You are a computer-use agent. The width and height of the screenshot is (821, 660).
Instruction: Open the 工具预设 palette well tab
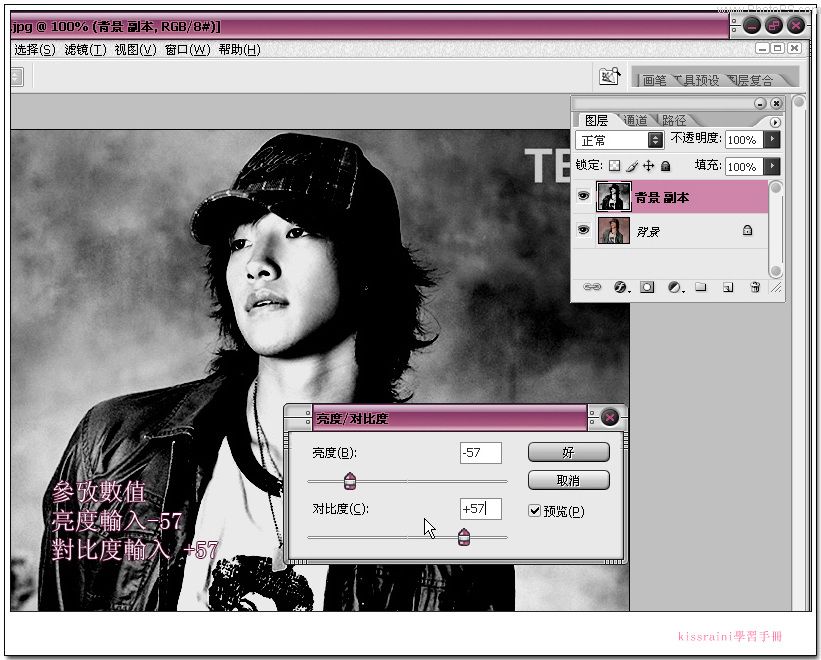point(698,80)
